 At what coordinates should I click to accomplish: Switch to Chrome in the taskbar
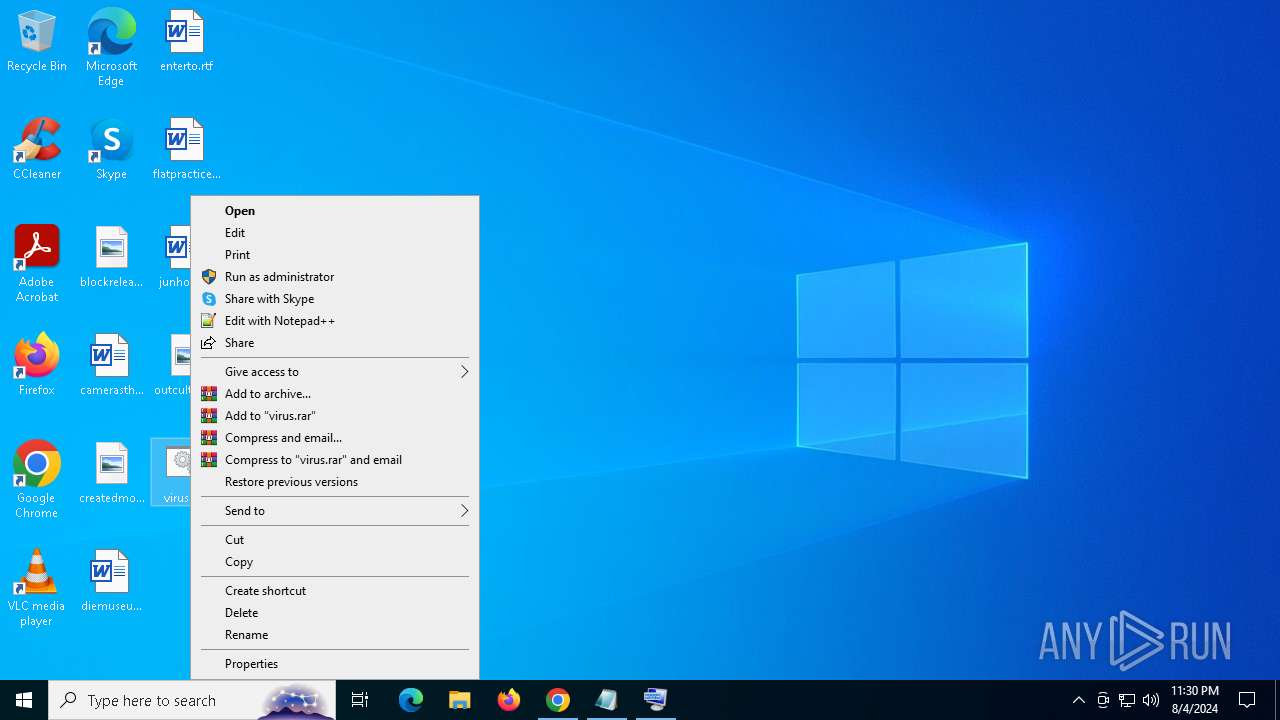[558, 700]
